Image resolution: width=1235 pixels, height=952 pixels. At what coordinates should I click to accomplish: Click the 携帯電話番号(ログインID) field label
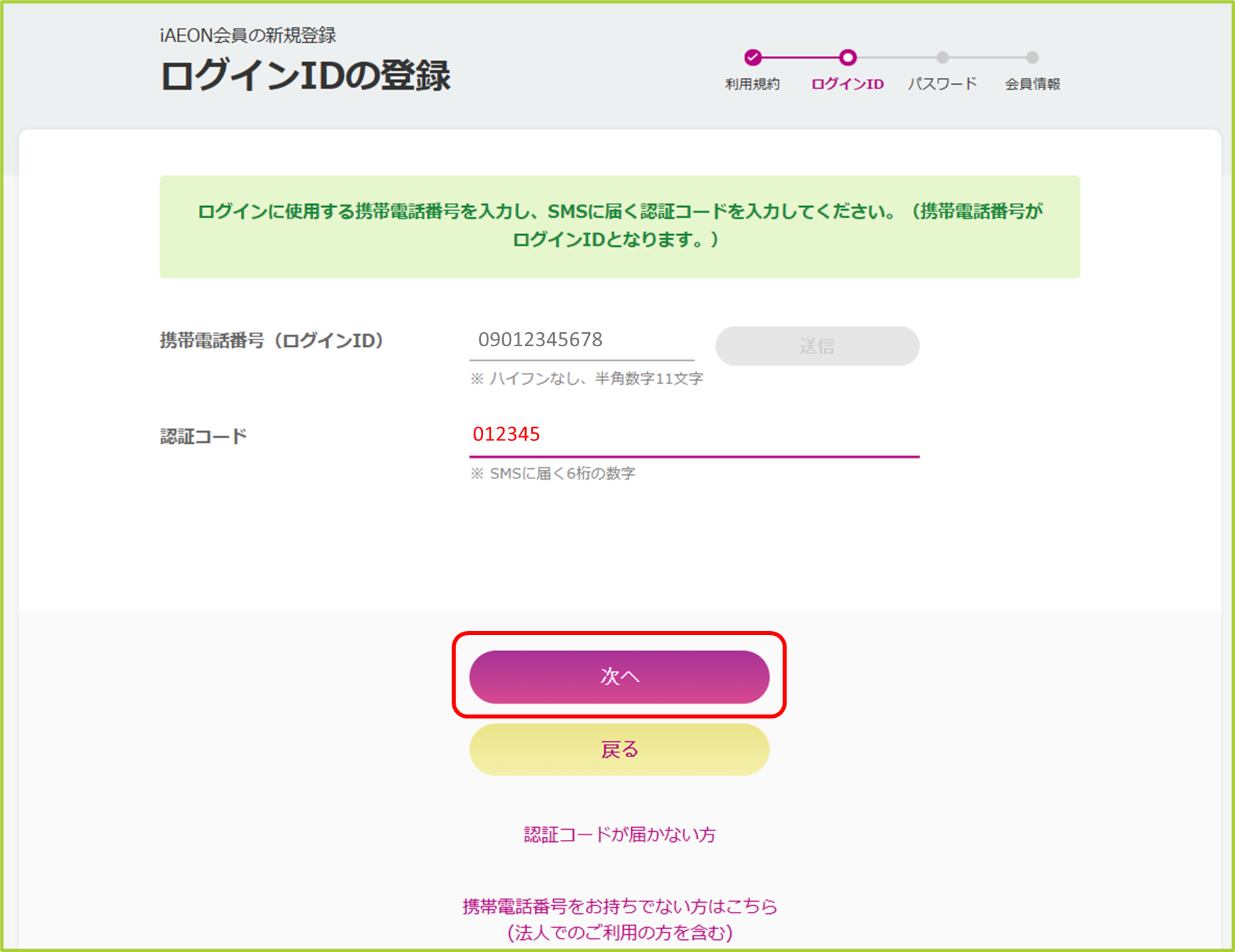[x=272, y=341]
